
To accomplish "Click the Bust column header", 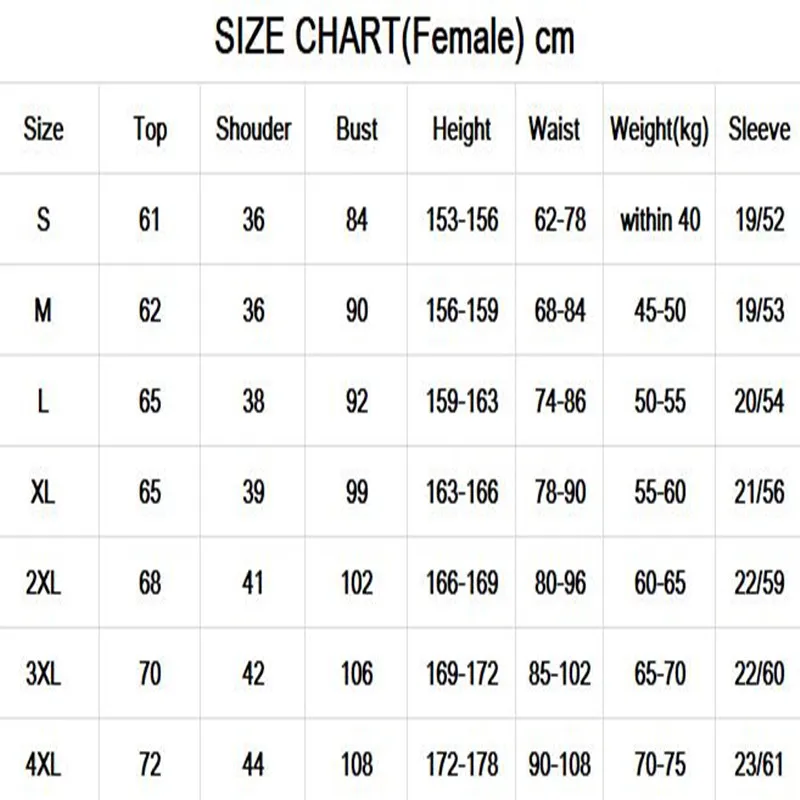I will [x=357, y=129].
